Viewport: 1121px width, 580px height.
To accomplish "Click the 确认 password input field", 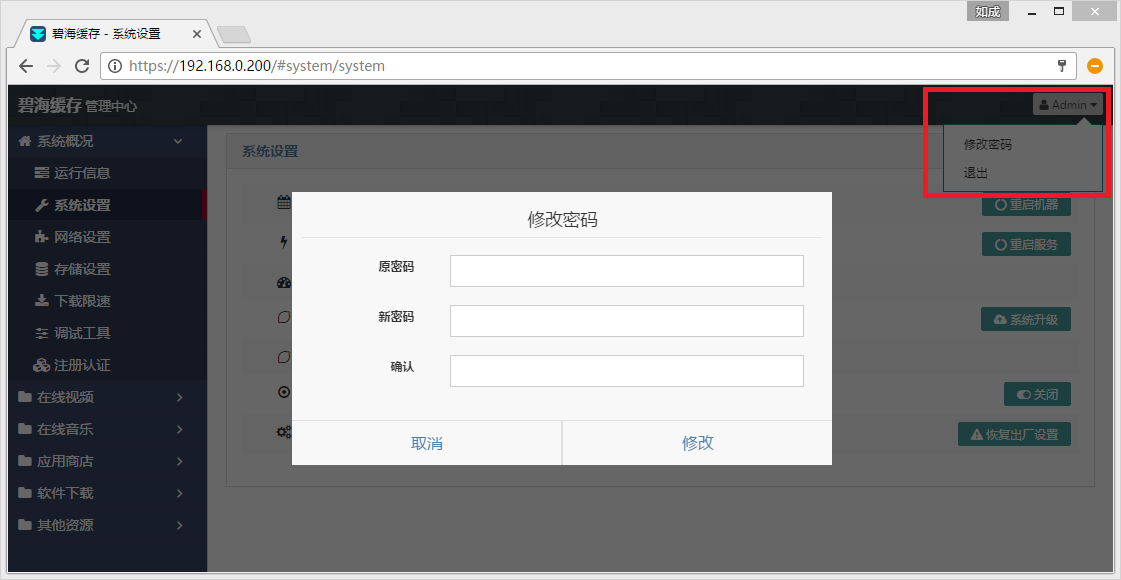I will [x=626, y=371].
